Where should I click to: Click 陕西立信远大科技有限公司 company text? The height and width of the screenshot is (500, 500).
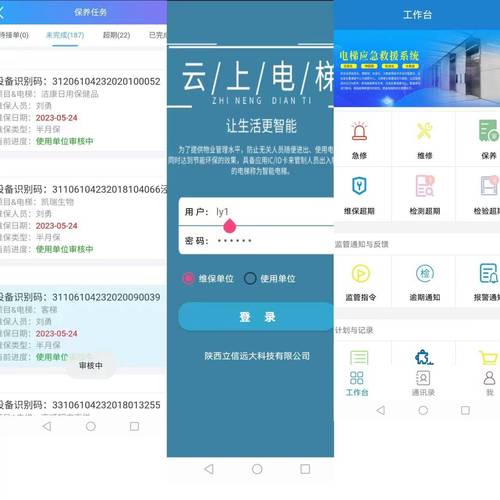point(257,356)
